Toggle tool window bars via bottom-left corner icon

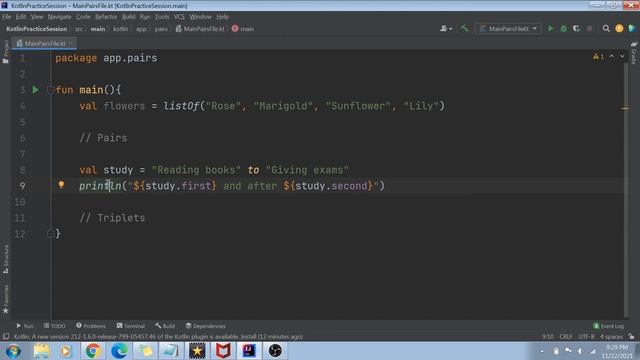(x=6, y=336)
